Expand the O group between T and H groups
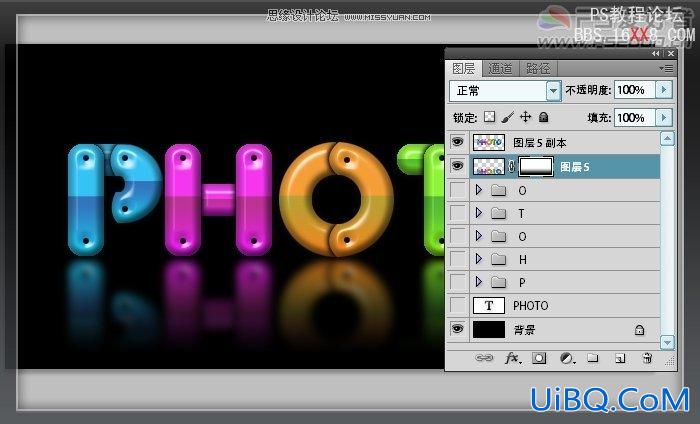 click(479, 236)
